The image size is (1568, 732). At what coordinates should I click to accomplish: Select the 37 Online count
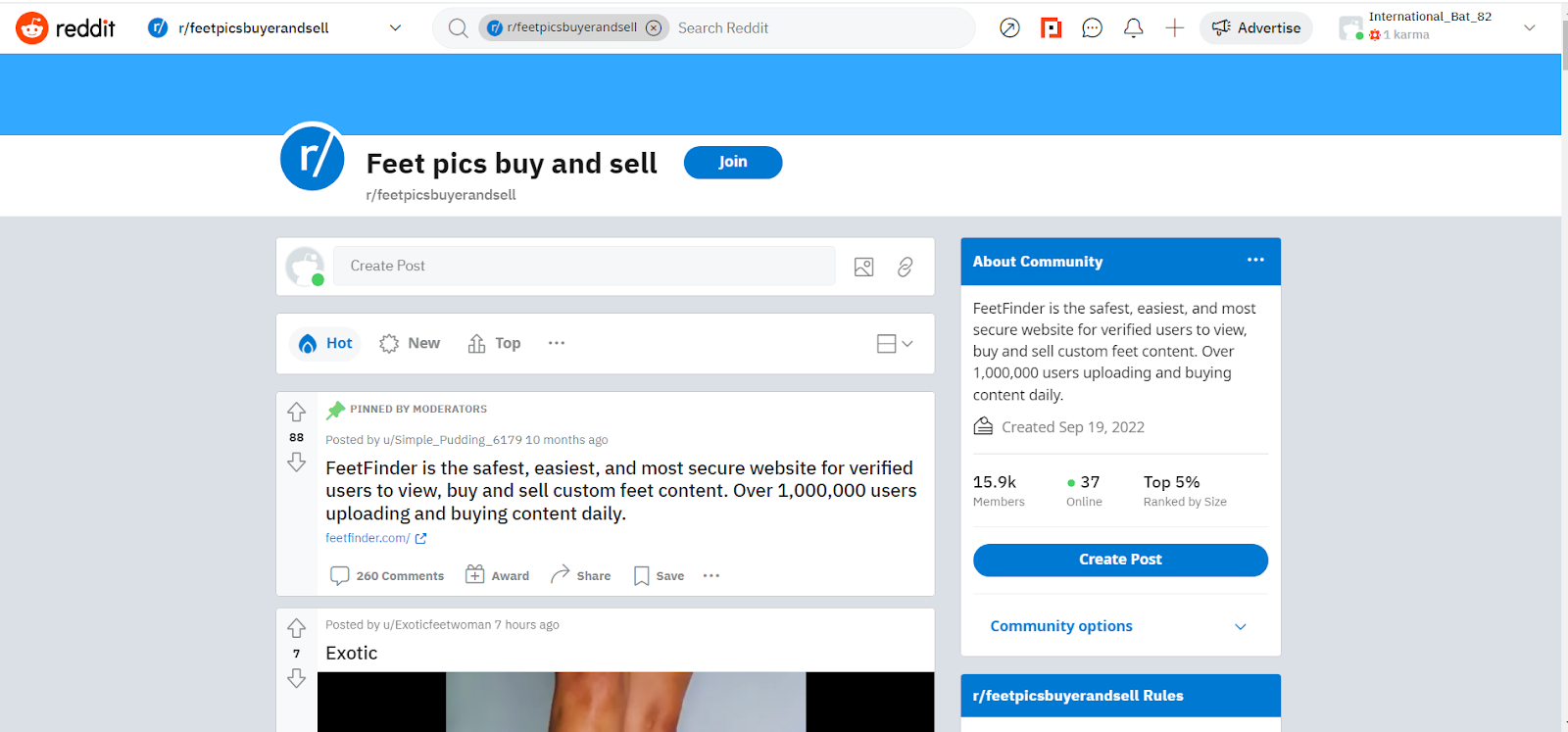point(1084,491)
